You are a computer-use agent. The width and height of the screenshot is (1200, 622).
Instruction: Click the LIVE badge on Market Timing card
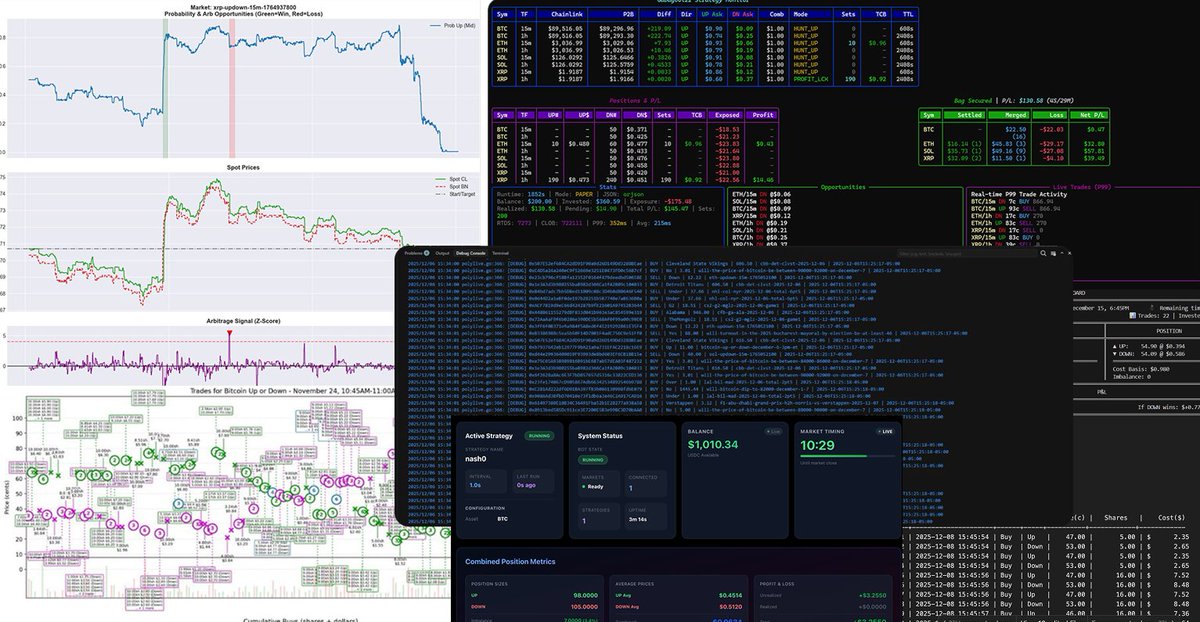[885, 431]
